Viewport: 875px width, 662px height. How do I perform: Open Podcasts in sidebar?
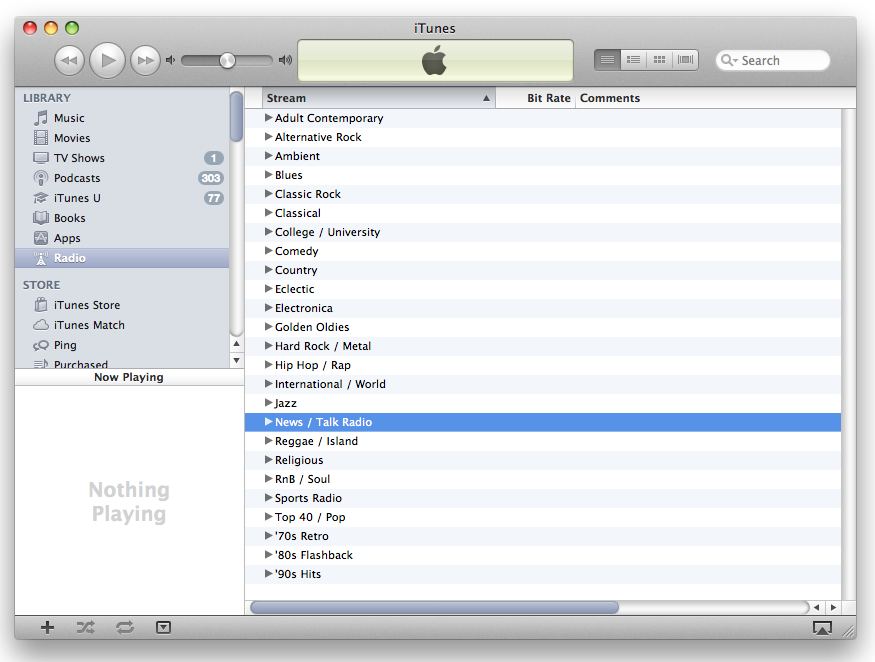click(122, 178)
